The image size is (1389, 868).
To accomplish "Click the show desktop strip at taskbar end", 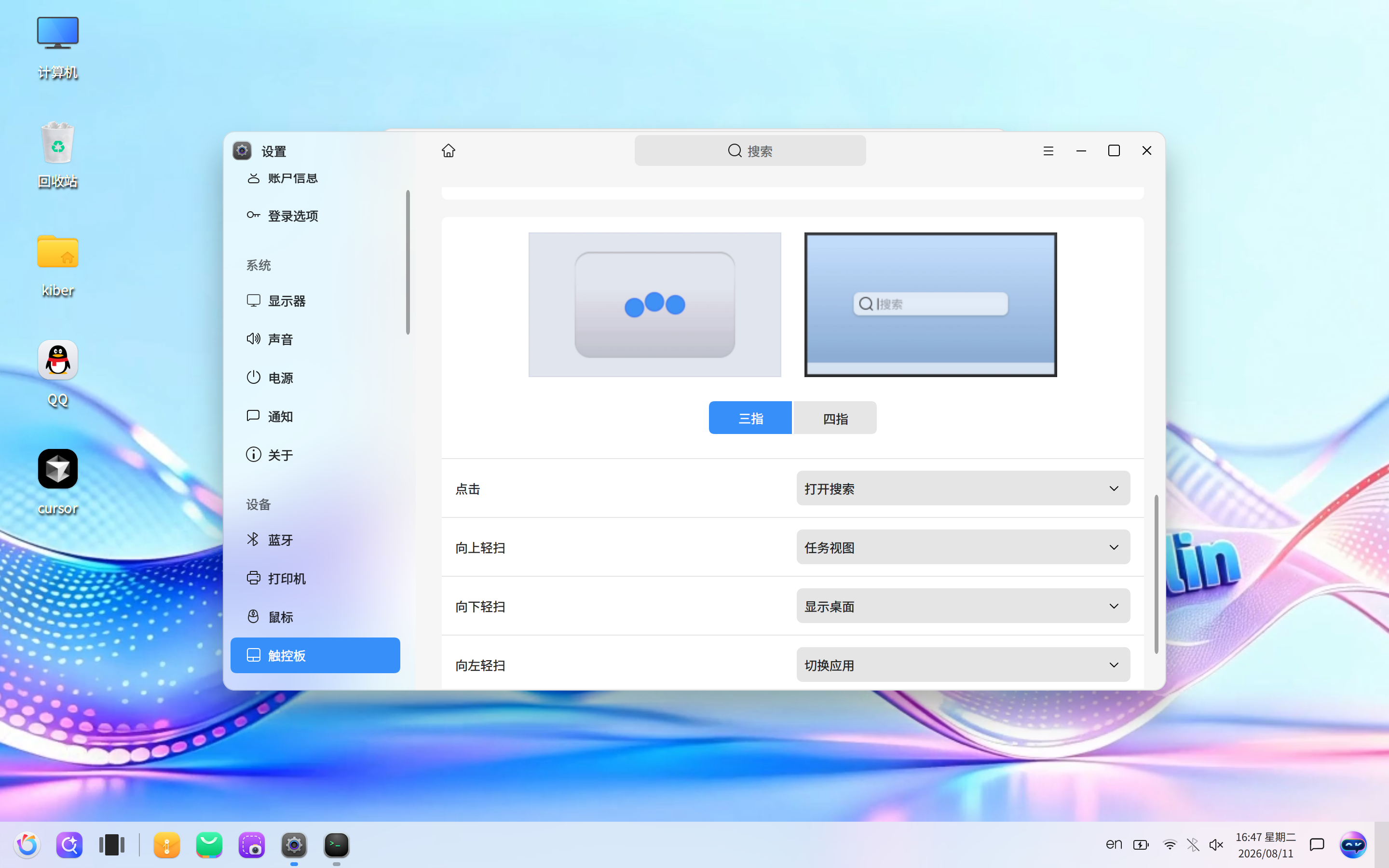I will coord(1382,845).
